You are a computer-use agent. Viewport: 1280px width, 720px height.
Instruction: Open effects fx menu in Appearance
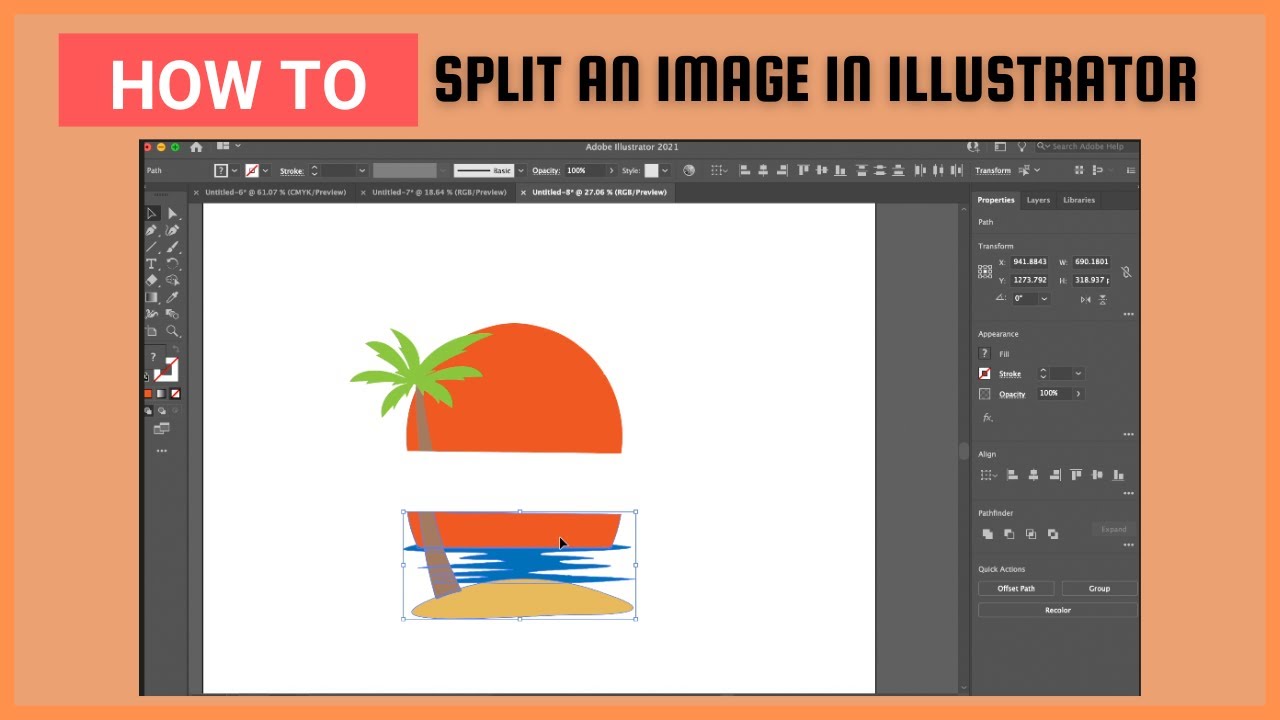click(x=988, y=418)
